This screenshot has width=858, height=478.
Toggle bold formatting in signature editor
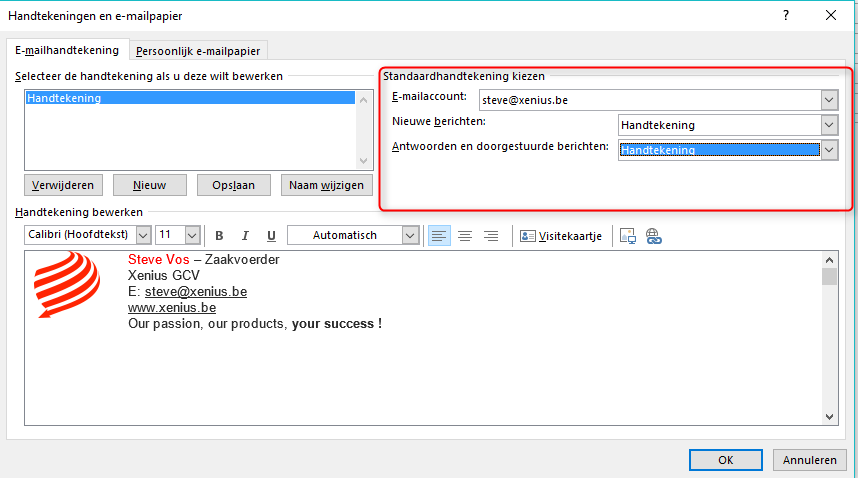[219, 236]
